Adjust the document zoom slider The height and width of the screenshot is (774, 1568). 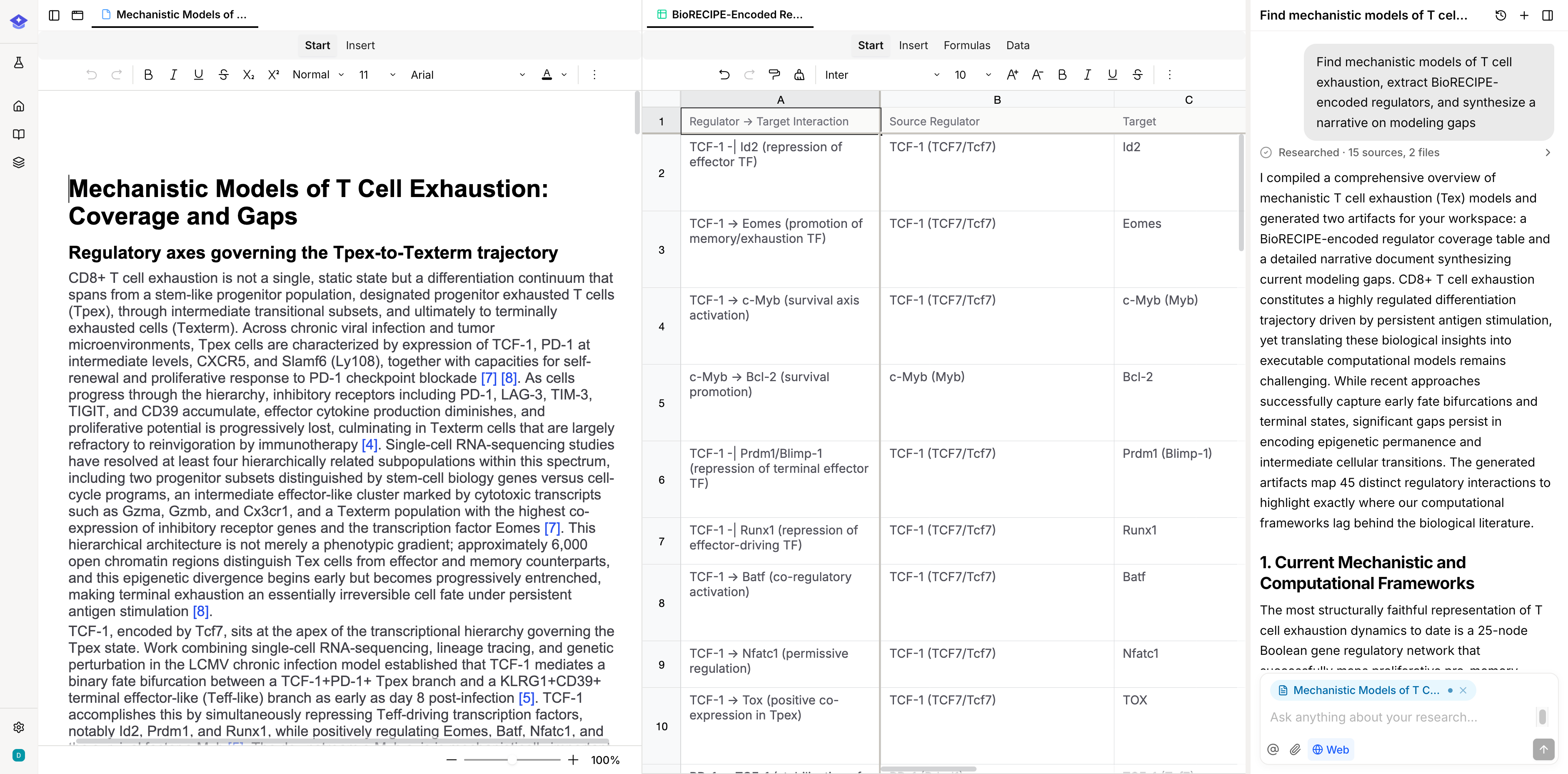coord(512,760)
